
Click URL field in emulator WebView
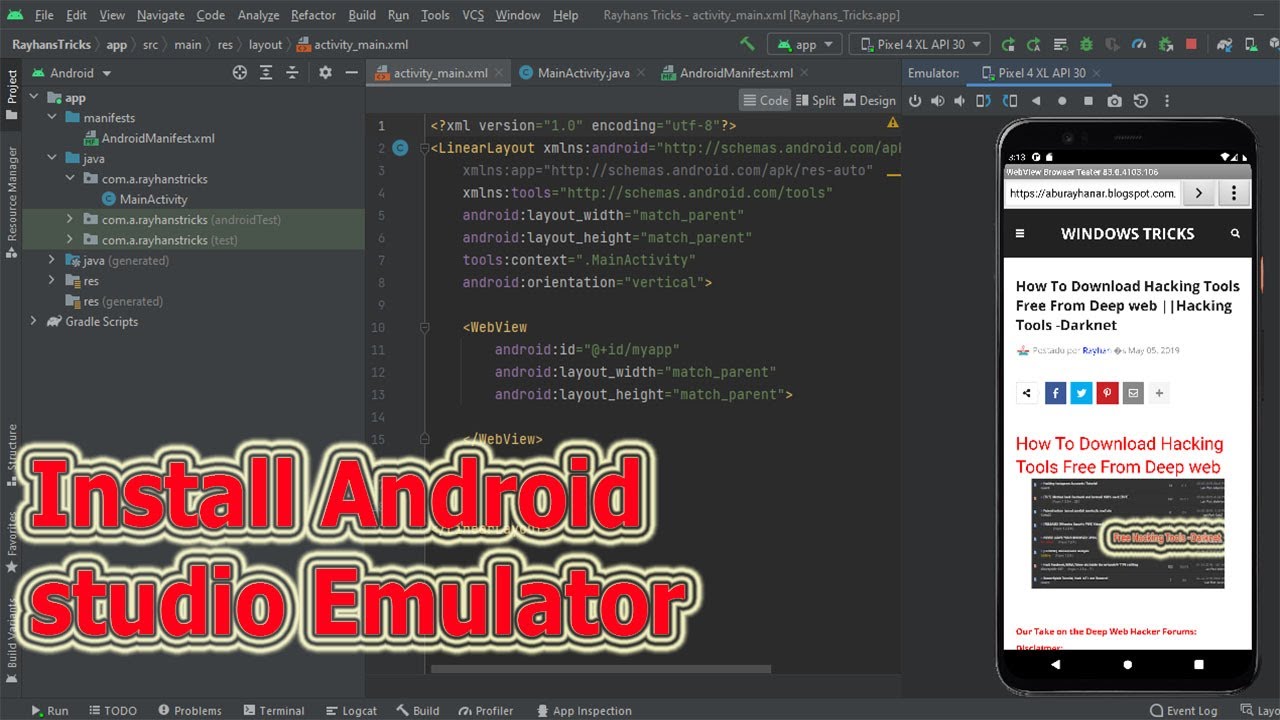[x=1093, y=193]
